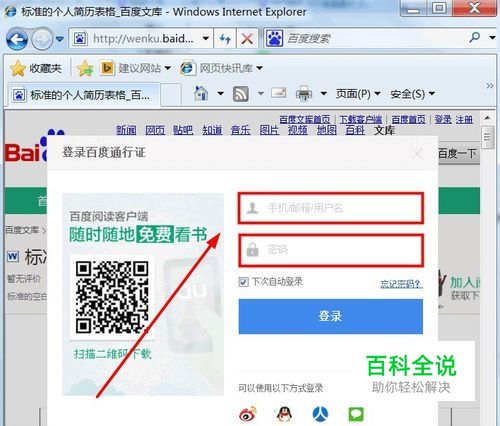
Task: Open the 安全(S) safety menu
Action: click(413, 94)
